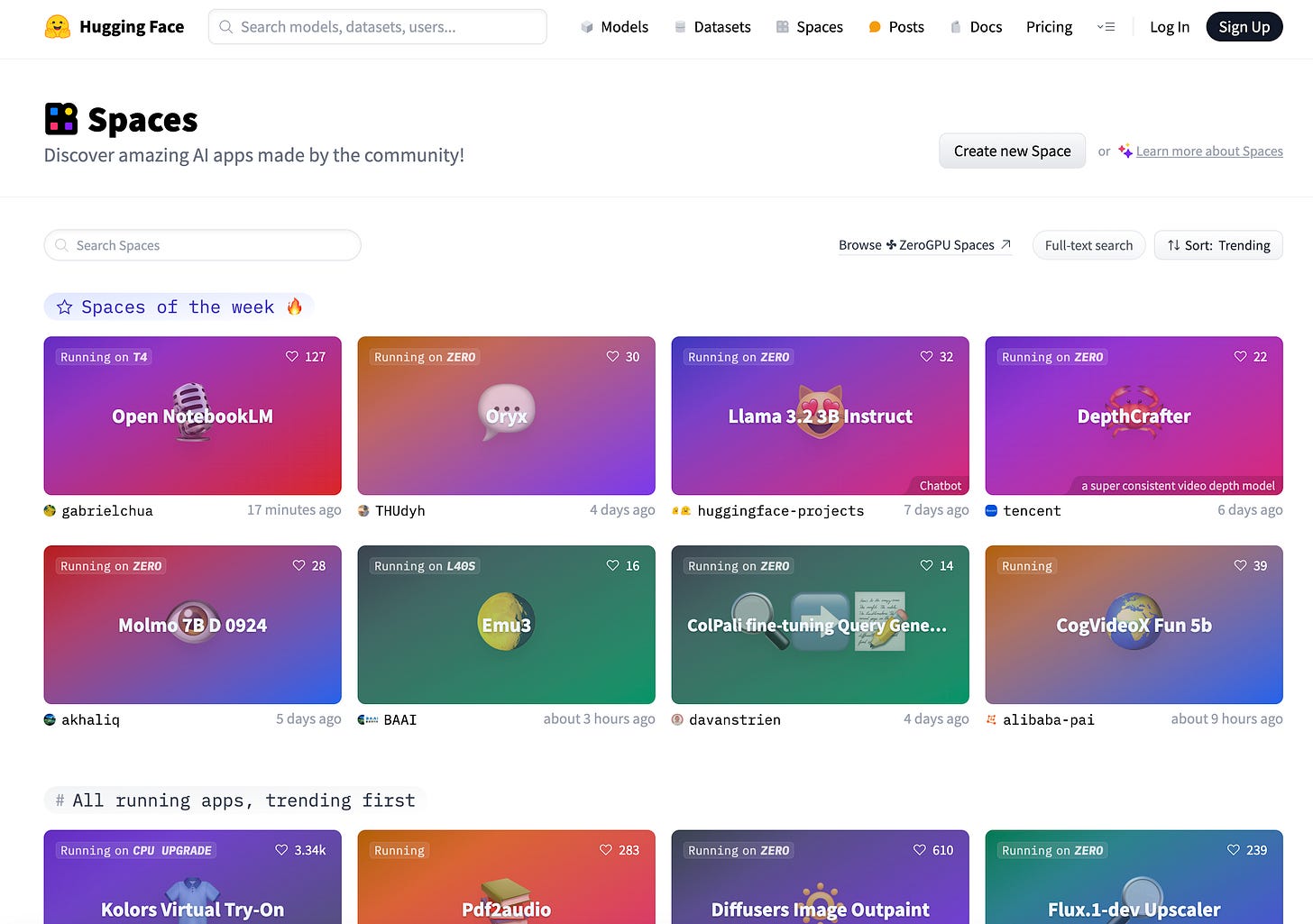Click heart icon on Llama 3.2 3B Instruct
Screen dimensions: 1313x924
pos(927,357)
